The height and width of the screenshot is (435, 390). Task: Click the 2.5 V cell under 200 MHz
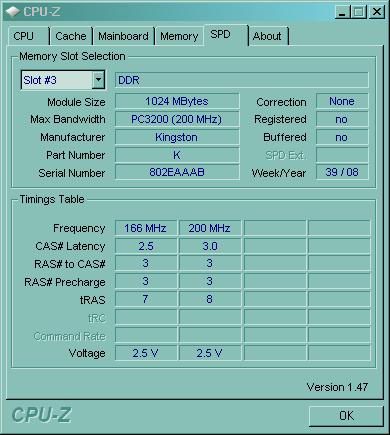(x=210, y=353)
